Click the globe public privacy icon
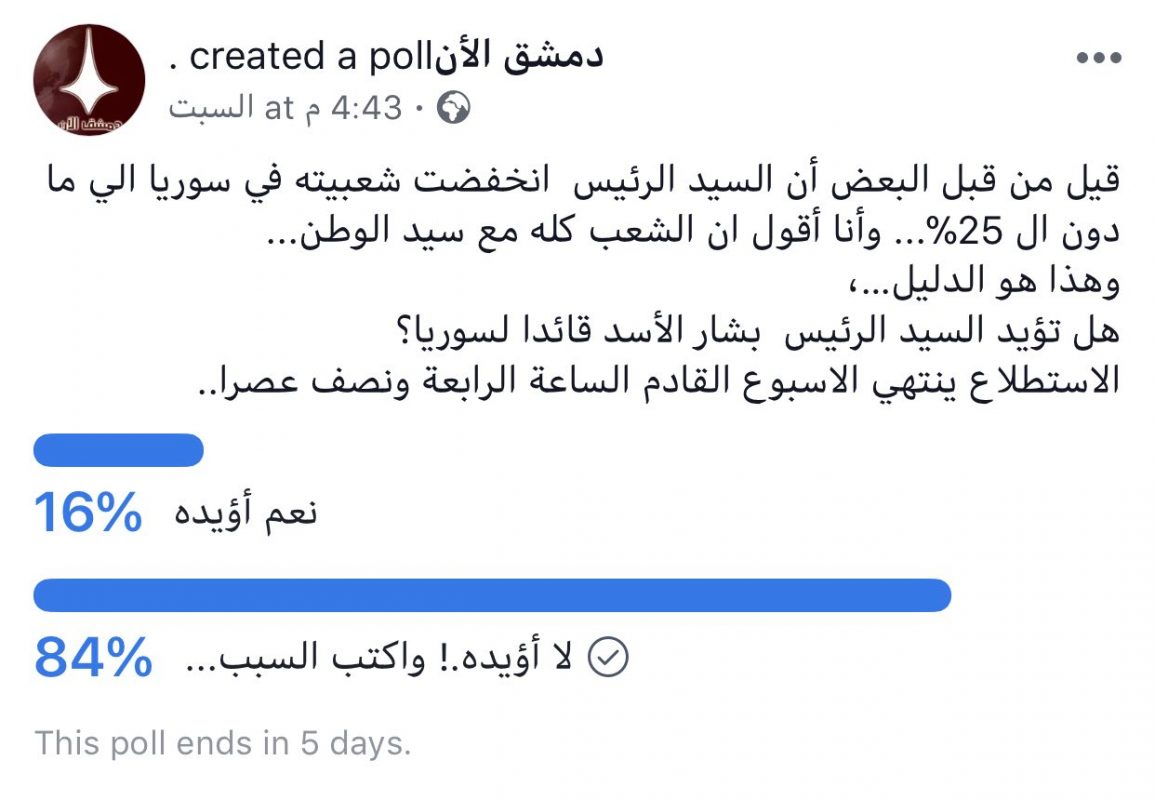This screenshot has width=1155, height=800. pyautogui.click(x=453, y=108)
